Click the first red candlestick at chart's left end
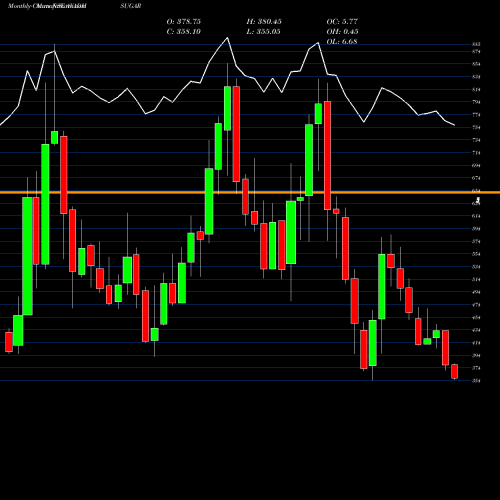This screenshot has width=500, height=500. click(x=9, y=342)
